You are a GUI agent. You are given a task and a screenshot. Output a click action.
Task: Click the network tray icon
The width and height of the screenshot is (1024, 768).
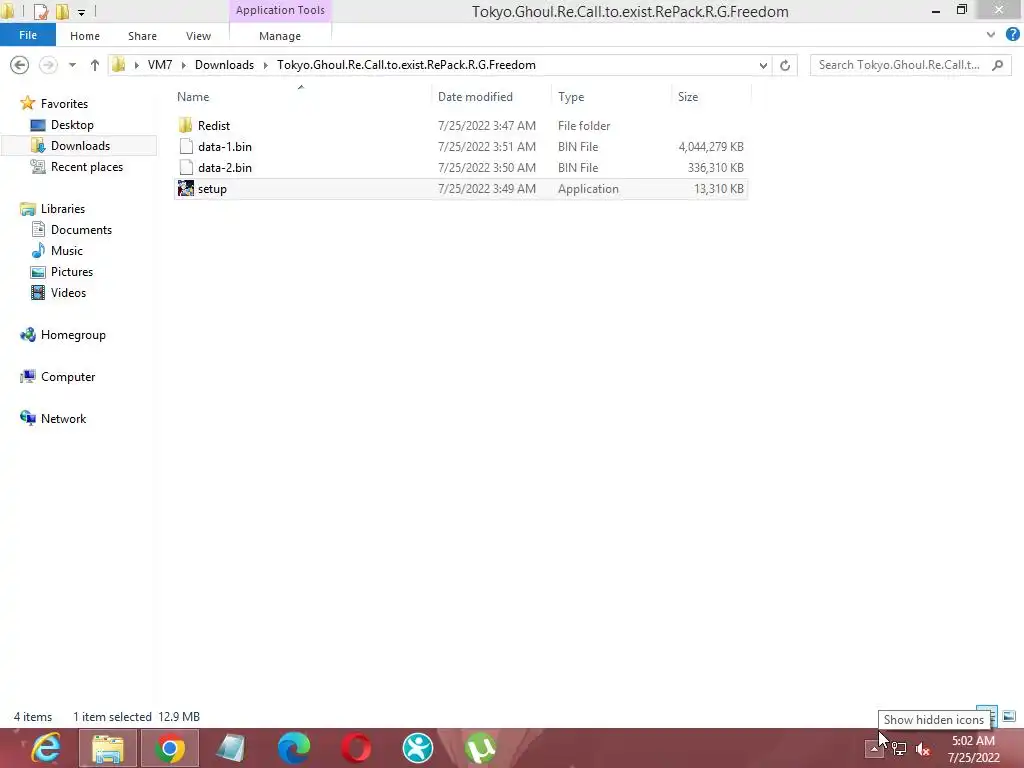(x=899, y=749)
